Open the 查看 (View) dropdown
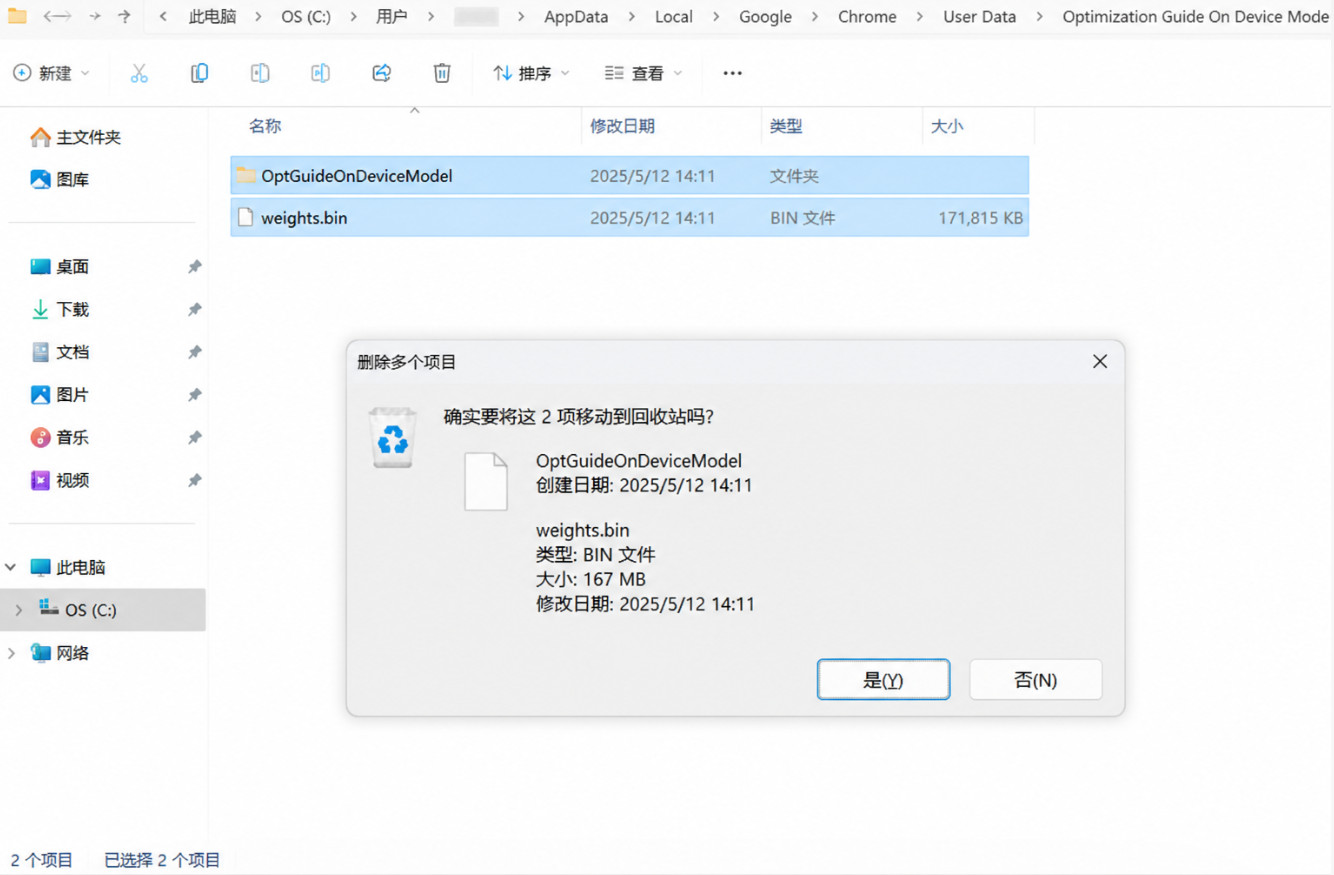Screen dimensions: 1334x875 [x=644, y=73]
